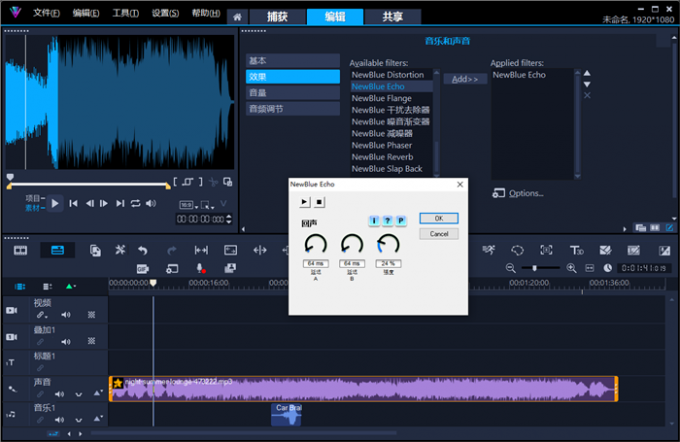Toggle repeat playback in preview controls

click(x=135, y=203)
